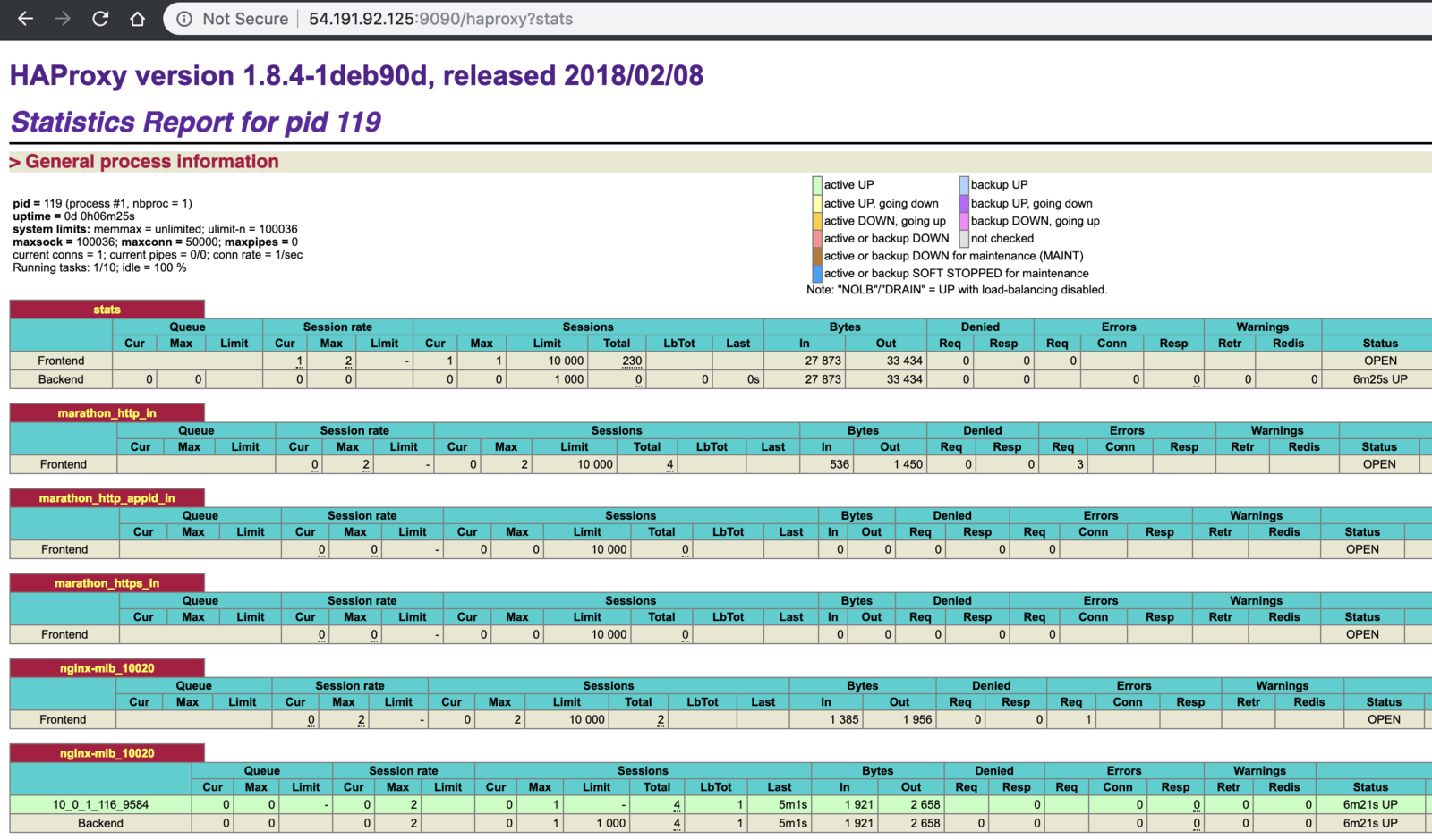Click marathon_http_in bytes out '1 450'
The height and width of the screenshot is (840, 1432).
coord(908,464)
